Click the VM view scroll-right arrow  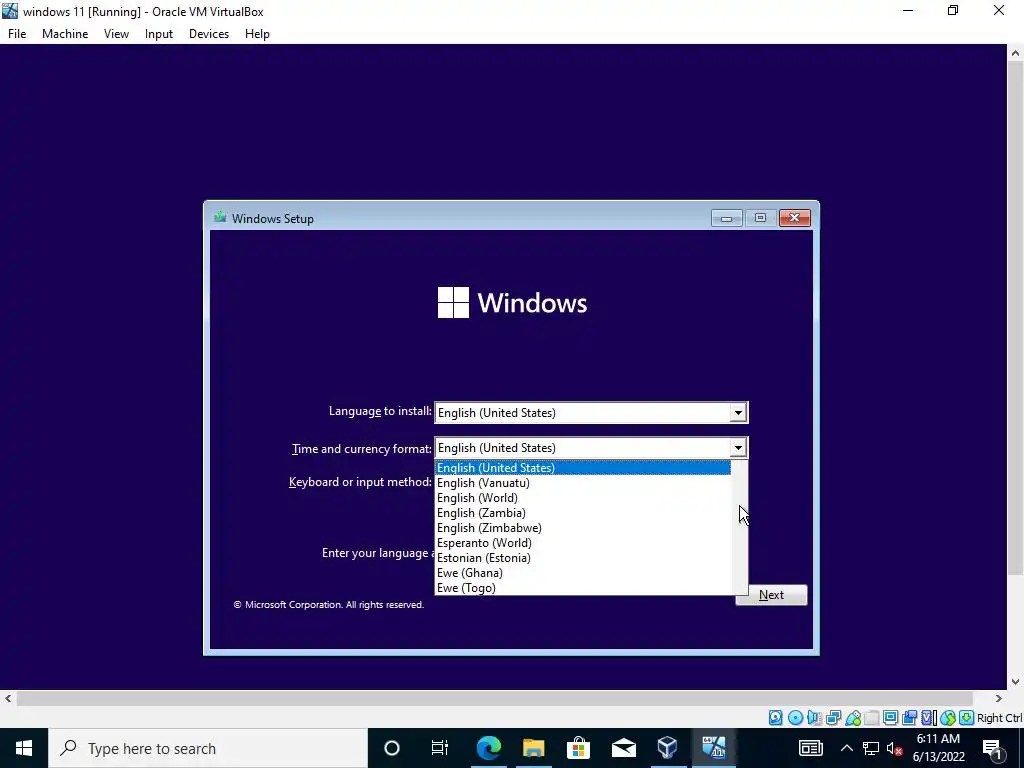(999, 699)
